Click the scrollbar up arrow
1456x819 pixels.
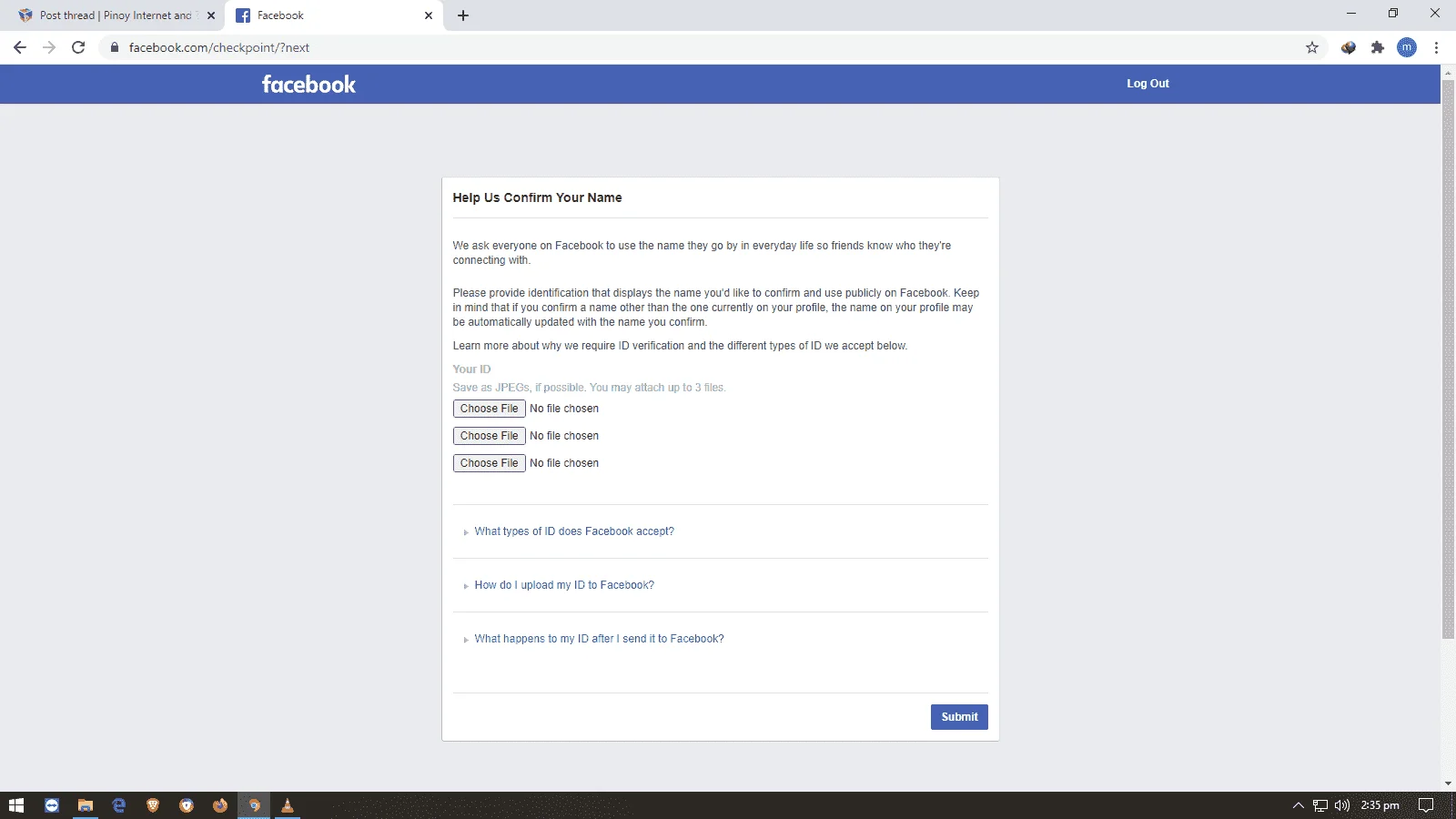(x=1449, y=72)
